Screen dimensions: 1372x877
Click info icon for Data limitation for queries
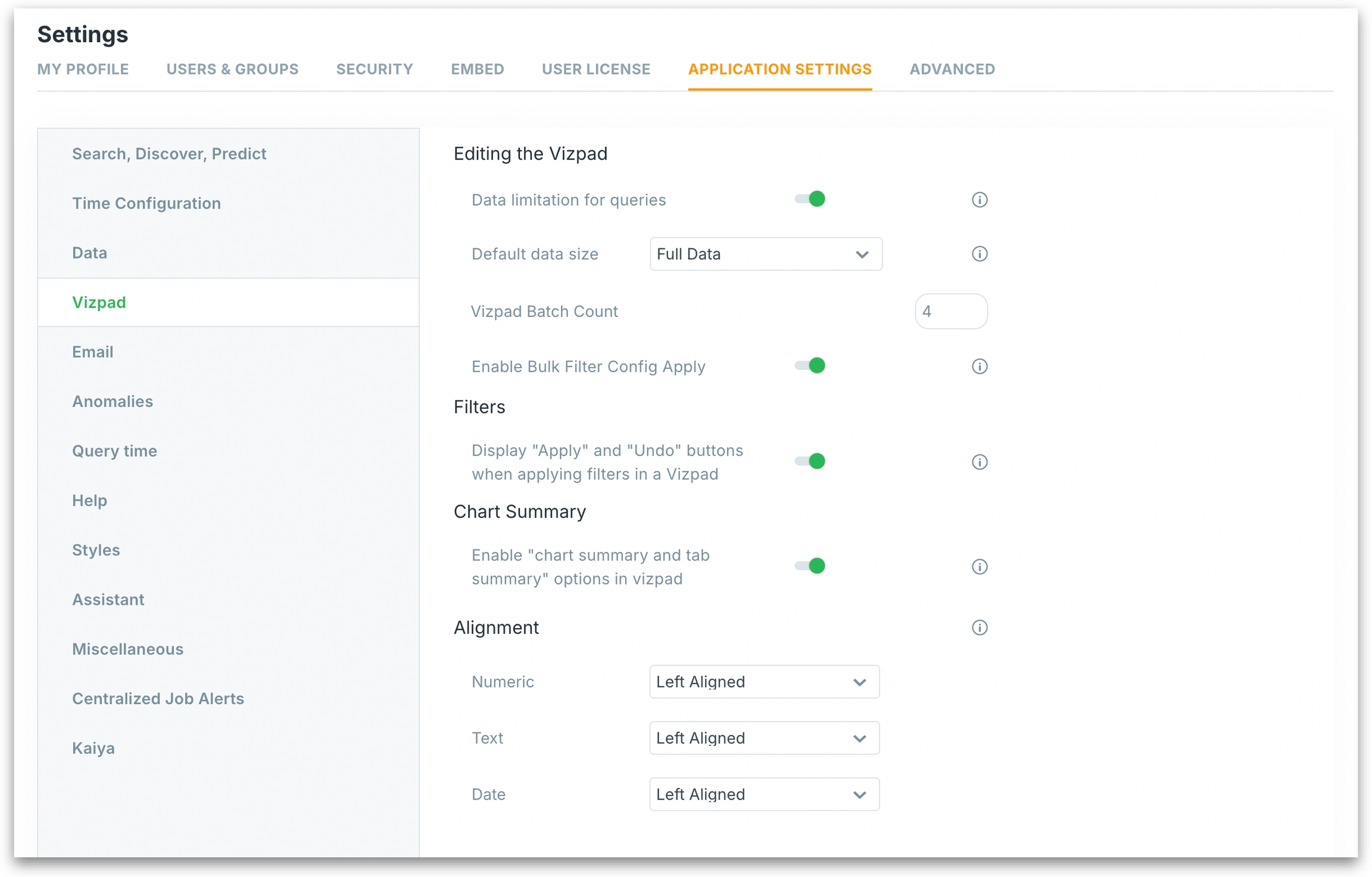click(x=979, y=200)
